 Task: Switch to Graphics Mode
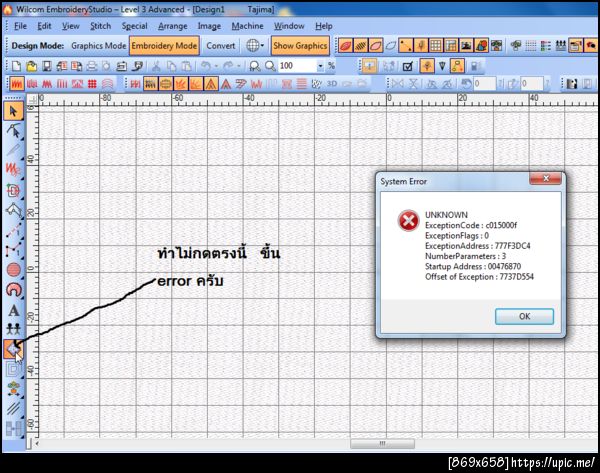click(x=98, y=46)
